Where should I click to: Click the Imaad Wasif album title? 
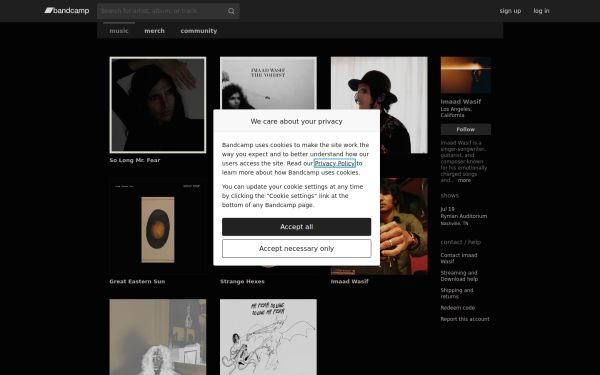[349, 281]
